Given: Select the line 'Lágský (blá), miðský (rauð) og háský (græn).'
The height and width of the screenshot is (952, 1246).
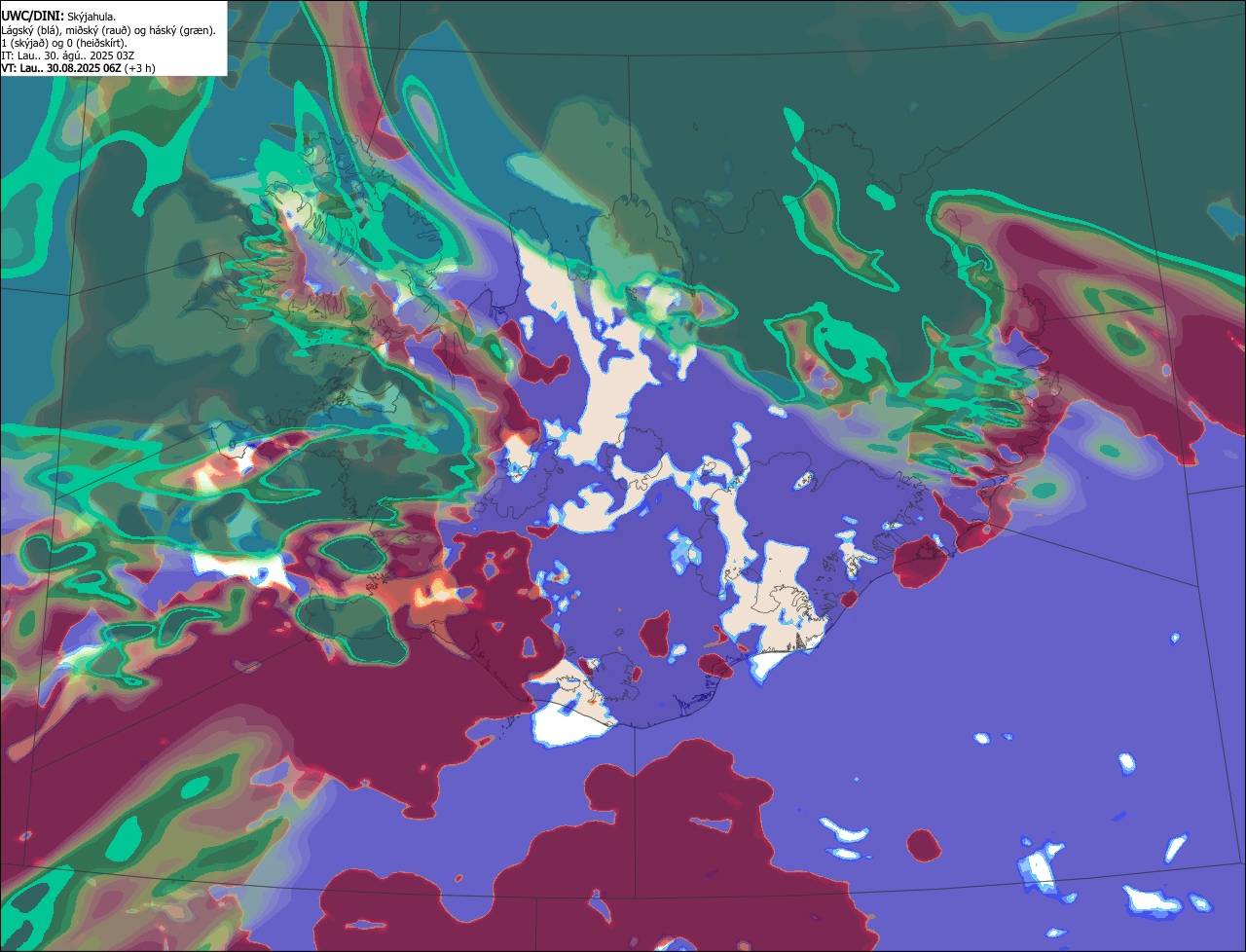Looking at the screenshot, I should click(x=108, y=30).
